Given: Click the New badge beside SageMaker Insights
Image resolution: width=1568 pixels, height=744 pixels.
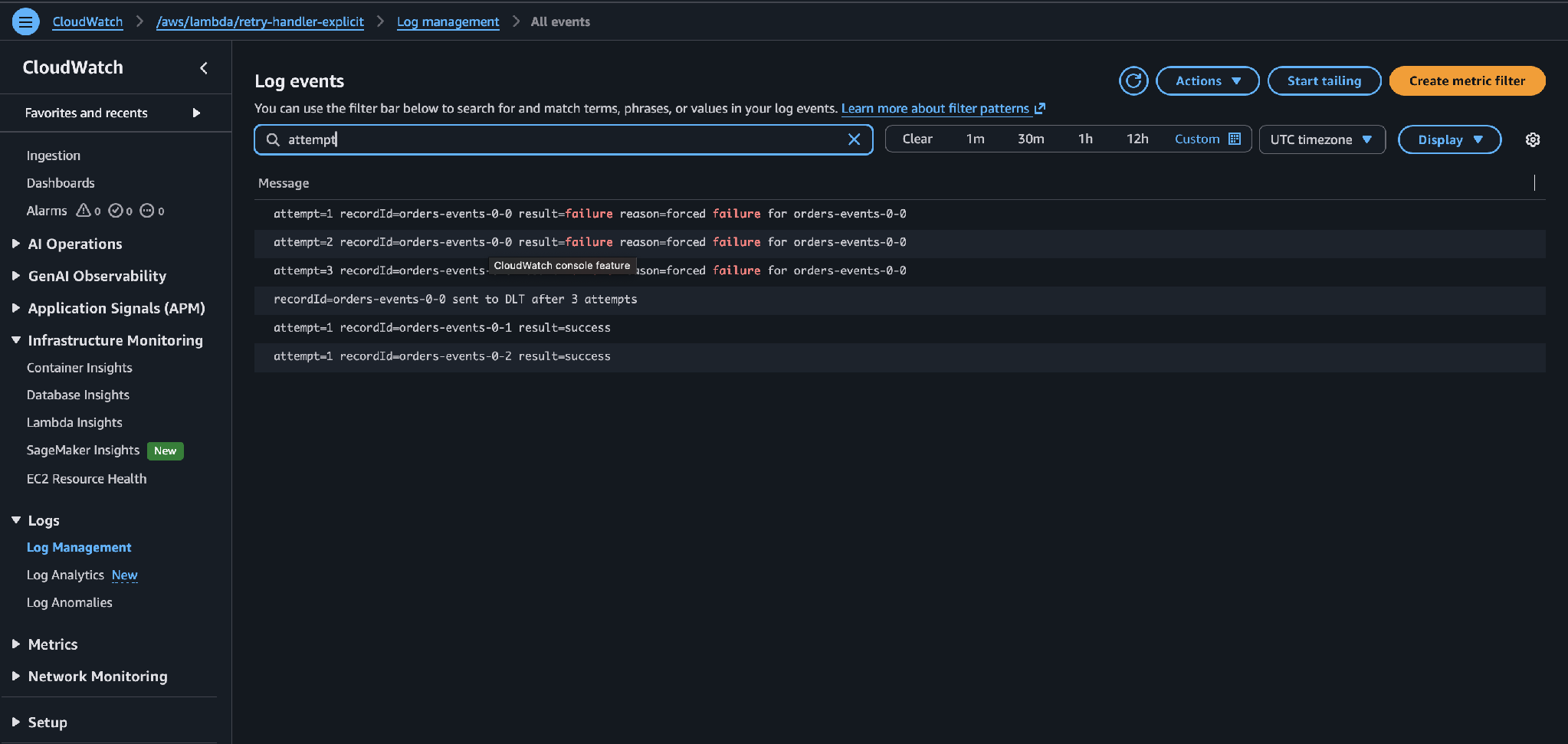Looking at the screenshot, I should (x=165, y=451).
